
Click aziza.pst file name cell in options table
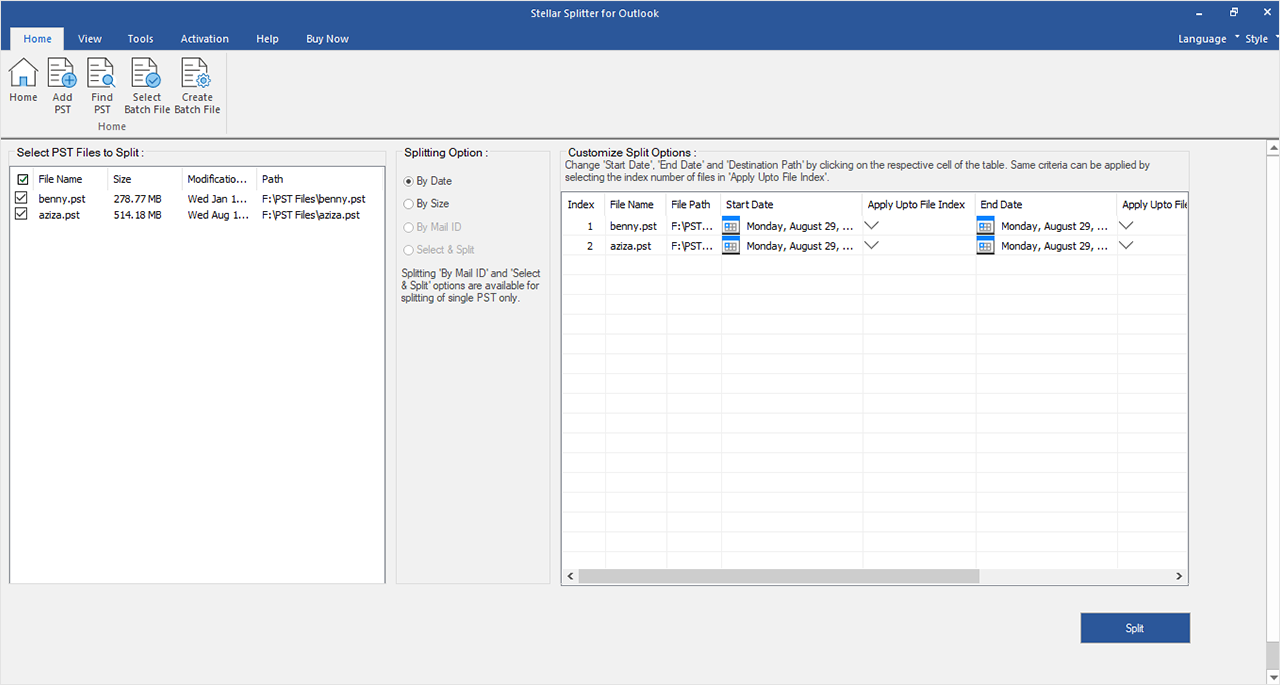(635, 246)
